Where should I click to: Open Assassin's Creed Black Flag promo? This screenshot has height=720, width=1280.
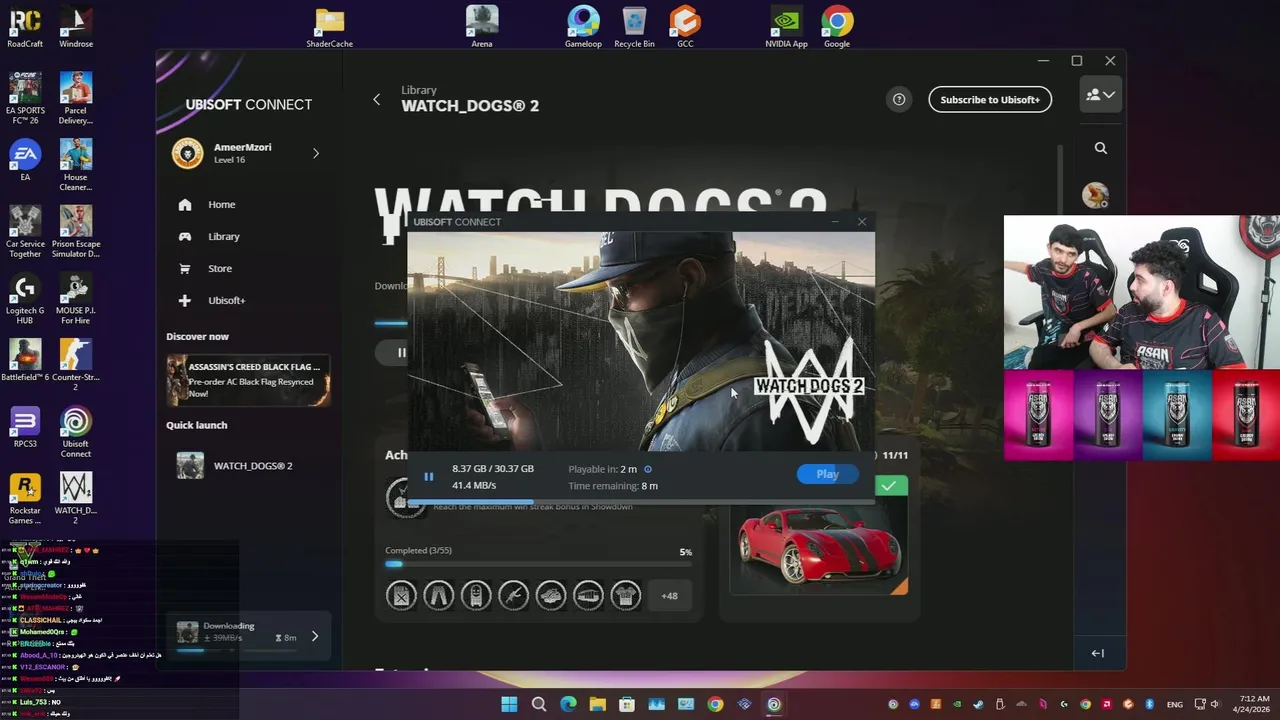[x=248, y=380]
